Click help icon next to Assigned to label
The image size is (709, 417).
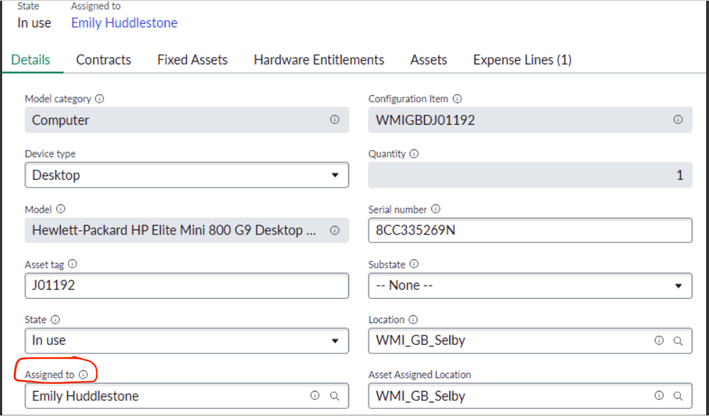click(83, 375)
